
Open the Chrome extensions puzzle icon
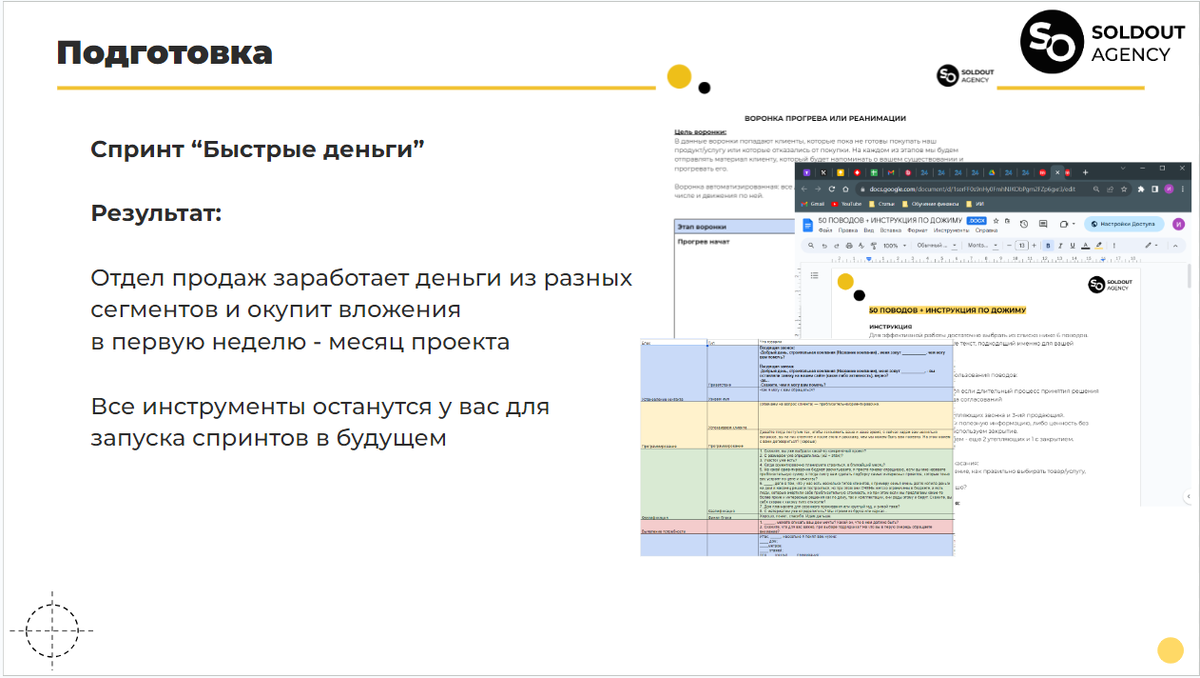pyautogui.click(x=1140, y=189)
